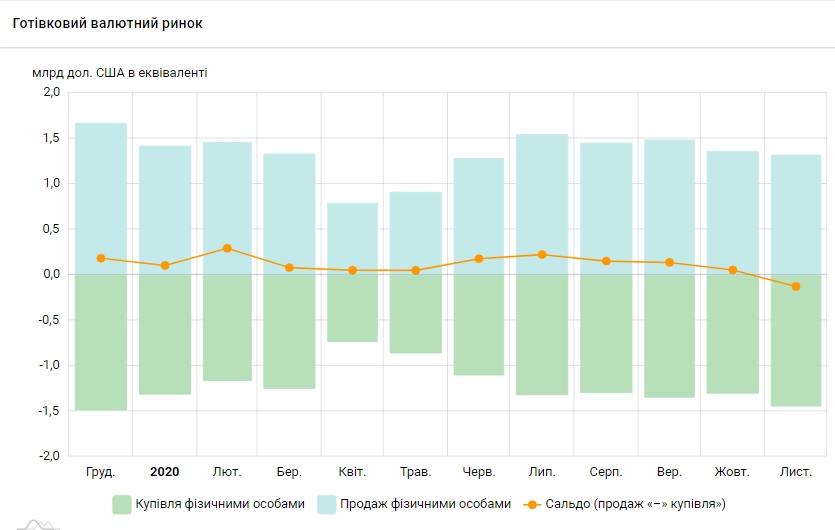This screenshot has width=835, height=530.
Task: Click the blue sales bar for Квіт.
Action: pos(353,235)
